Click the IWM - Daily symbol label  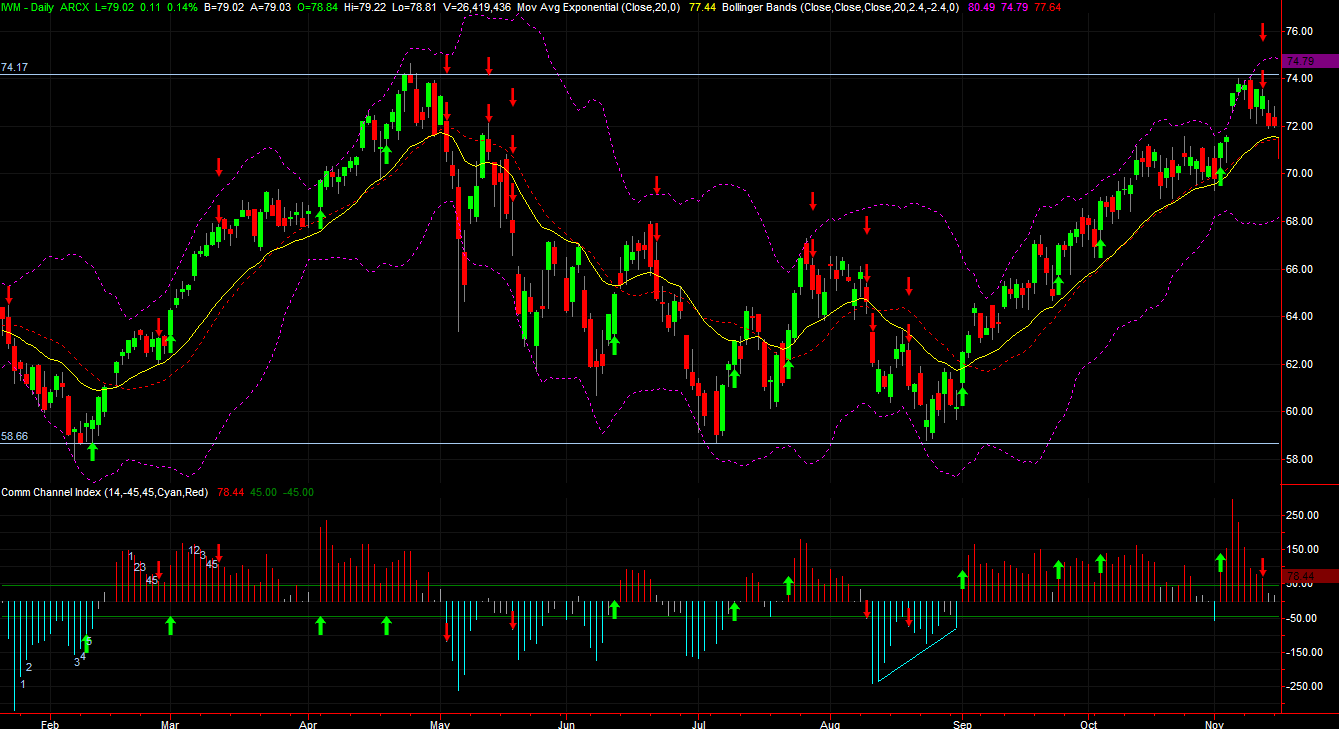[30, 7]
